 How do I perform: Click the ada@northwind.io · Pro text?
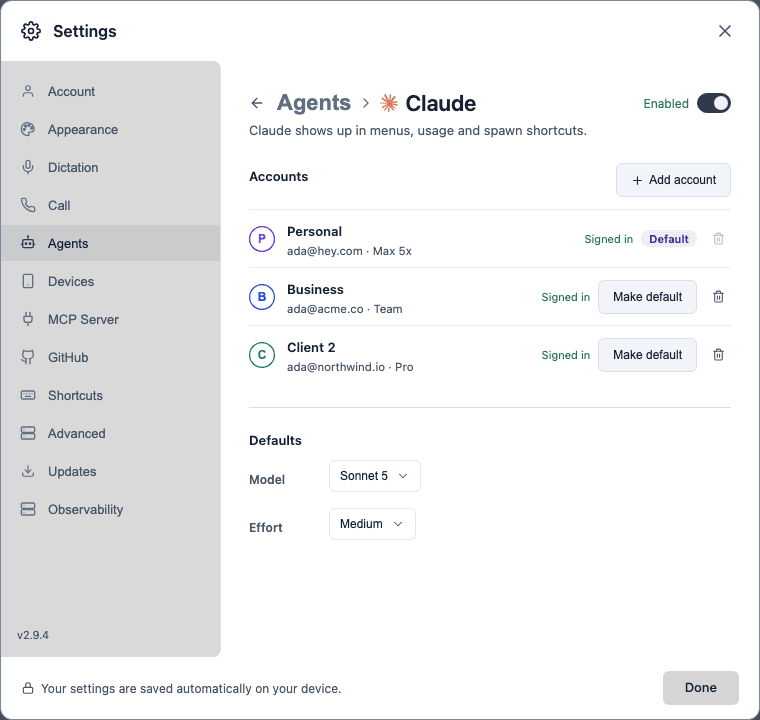(x=350, y=367)
